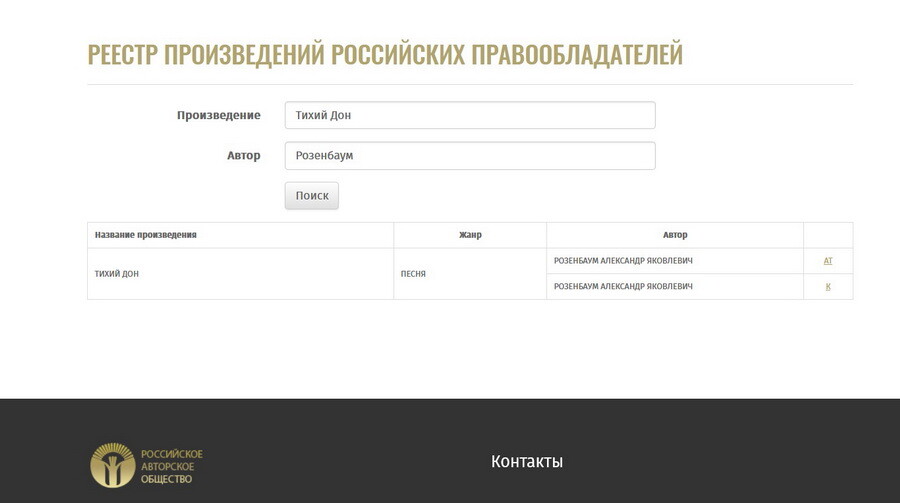Open the АТ link in first author row
This screenshot has height=503, width=900.
pyautogui.click(x=828, y=261)
